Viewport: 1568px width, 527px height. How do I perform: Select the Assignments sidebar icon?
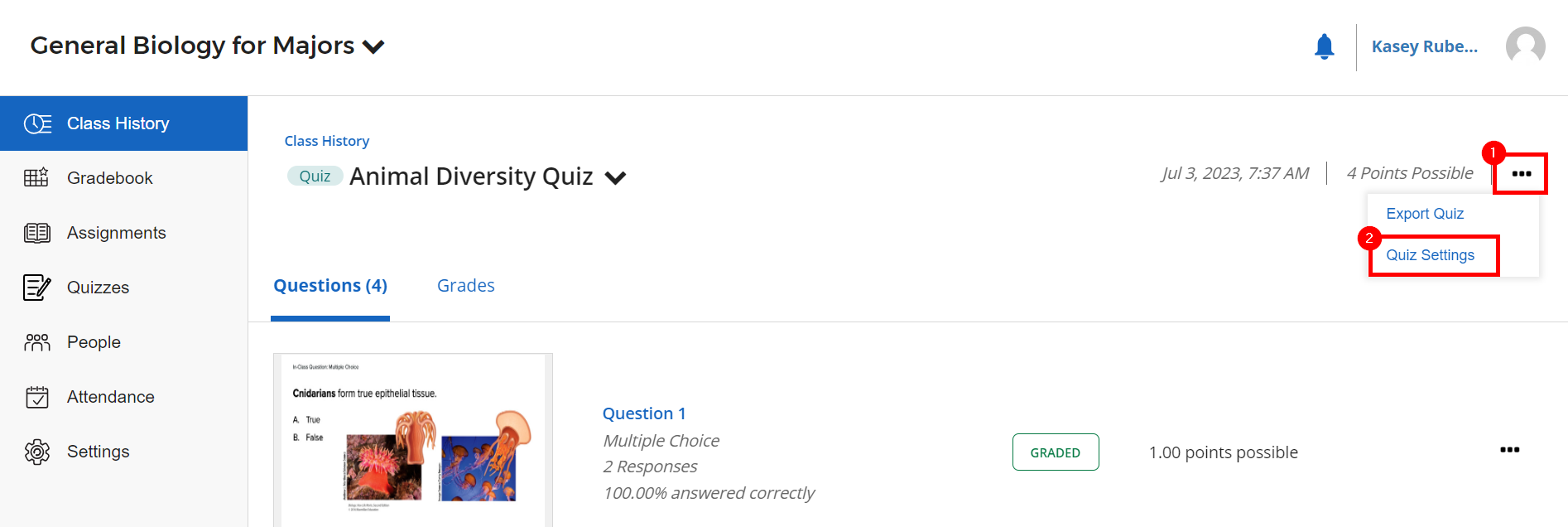[37, 232]
